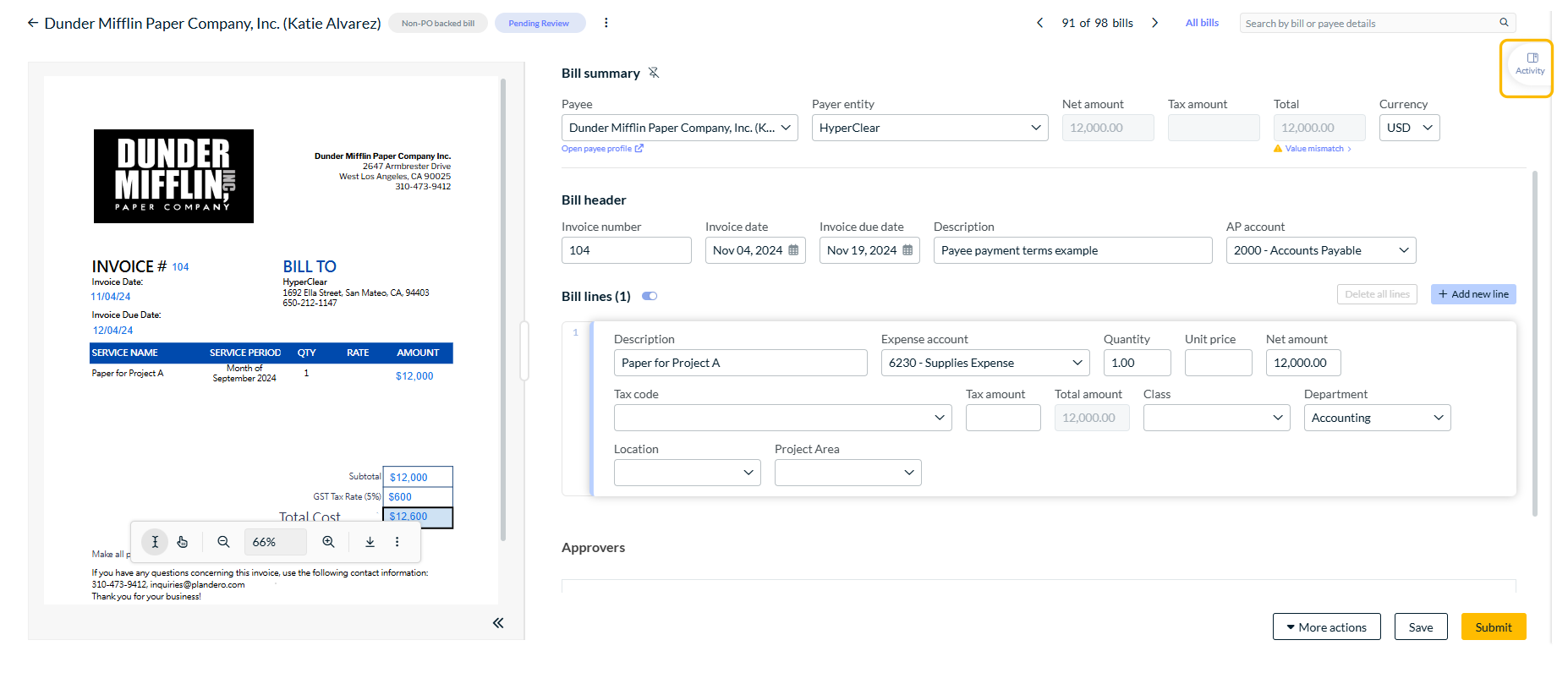Viewport: 1568px width, 673px height.
Task: Open payee profile link
Action: [596, 149]
